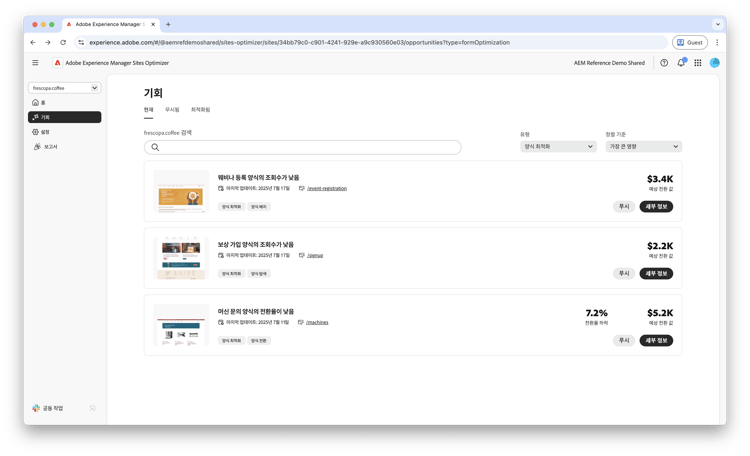750x456 pixels.
Task: Click calendar icon in 보상 가입 card
Action: (x=221, y=256)
